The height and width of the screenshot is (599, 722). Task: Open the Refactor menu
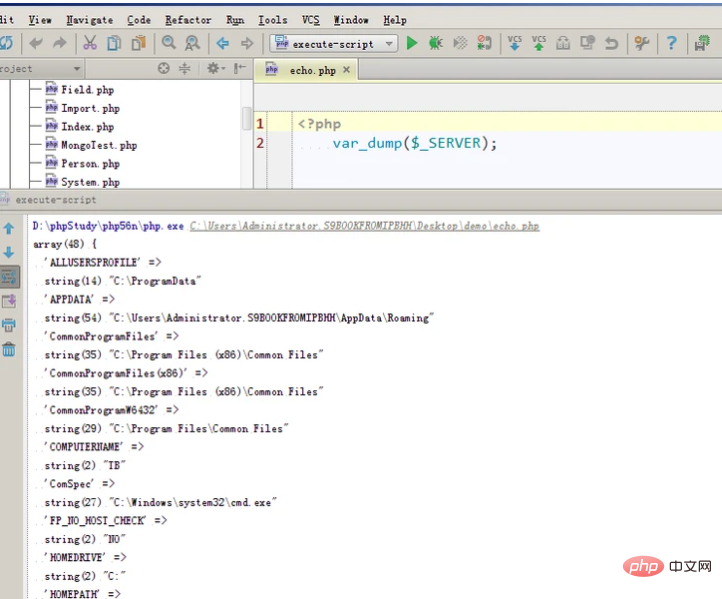(x=188, y=19)
